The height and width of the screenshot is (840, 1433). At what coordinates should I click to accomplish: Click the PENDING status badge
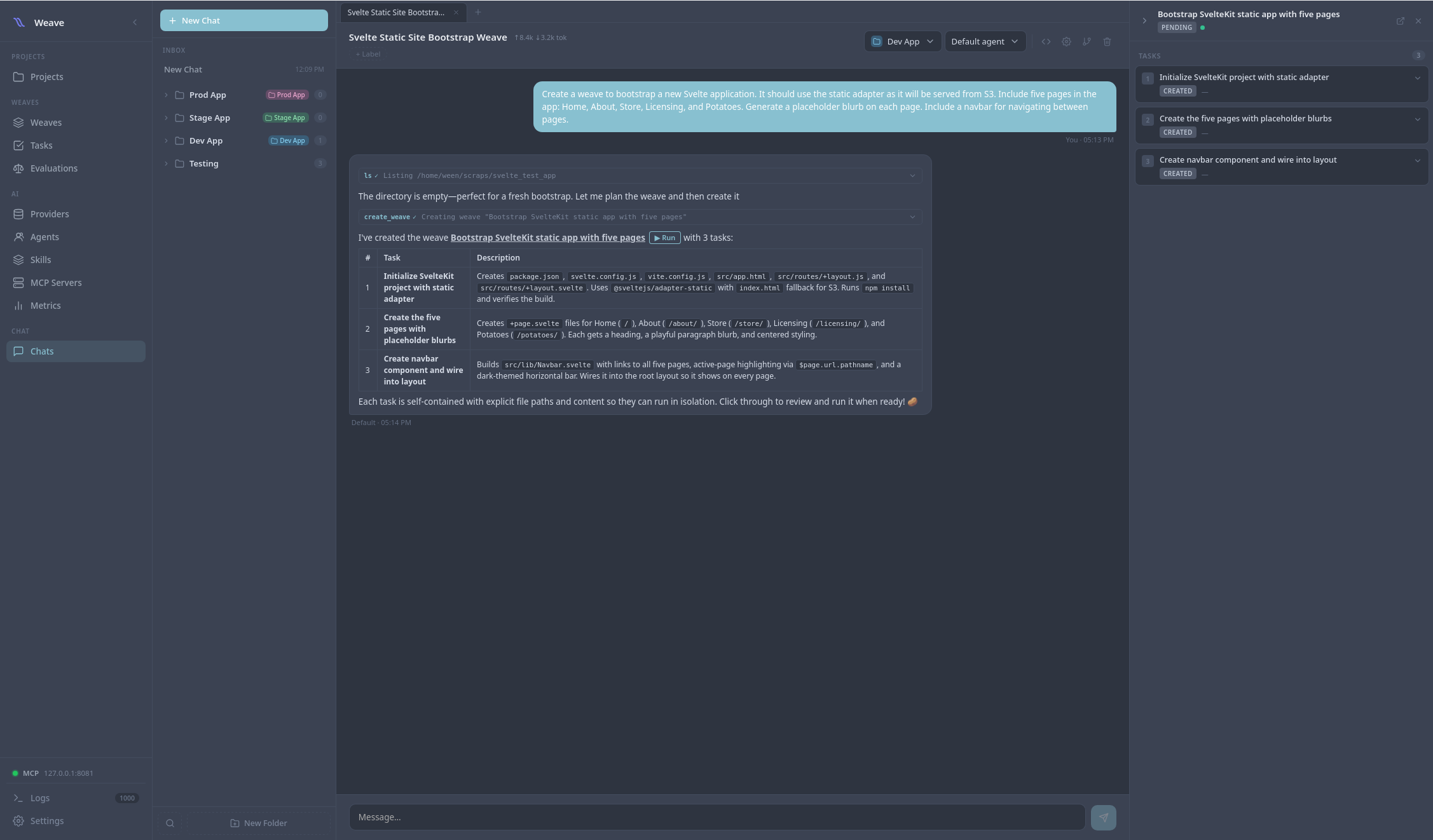(1176, 28)
